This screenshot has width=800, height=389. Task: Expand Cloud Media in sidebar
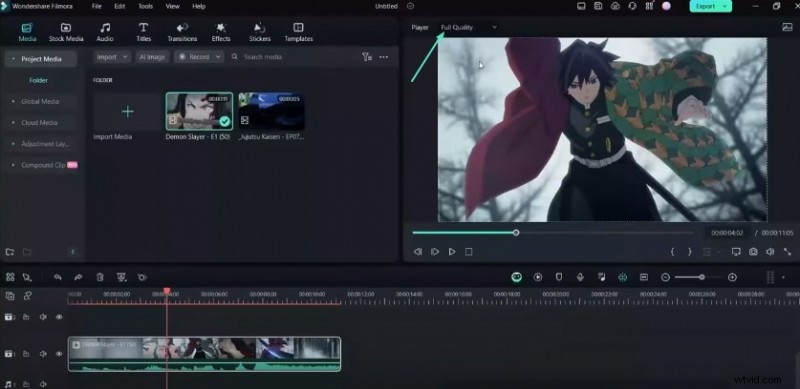pyautogui.click(x=13, y=123)
